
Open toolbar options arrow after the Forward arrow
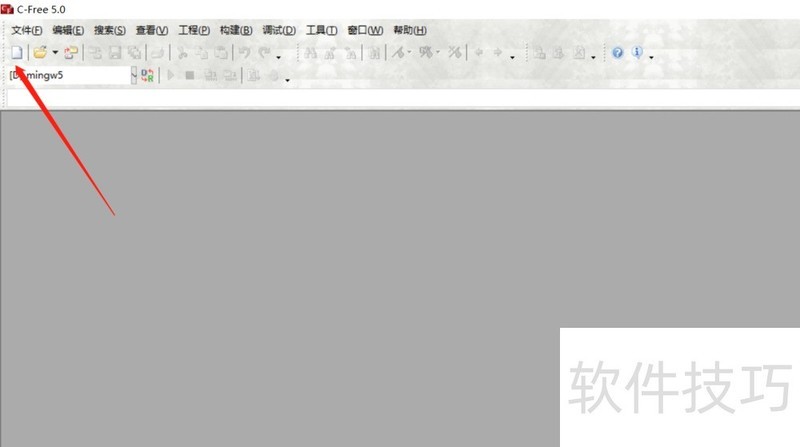(x=512, y=57)
